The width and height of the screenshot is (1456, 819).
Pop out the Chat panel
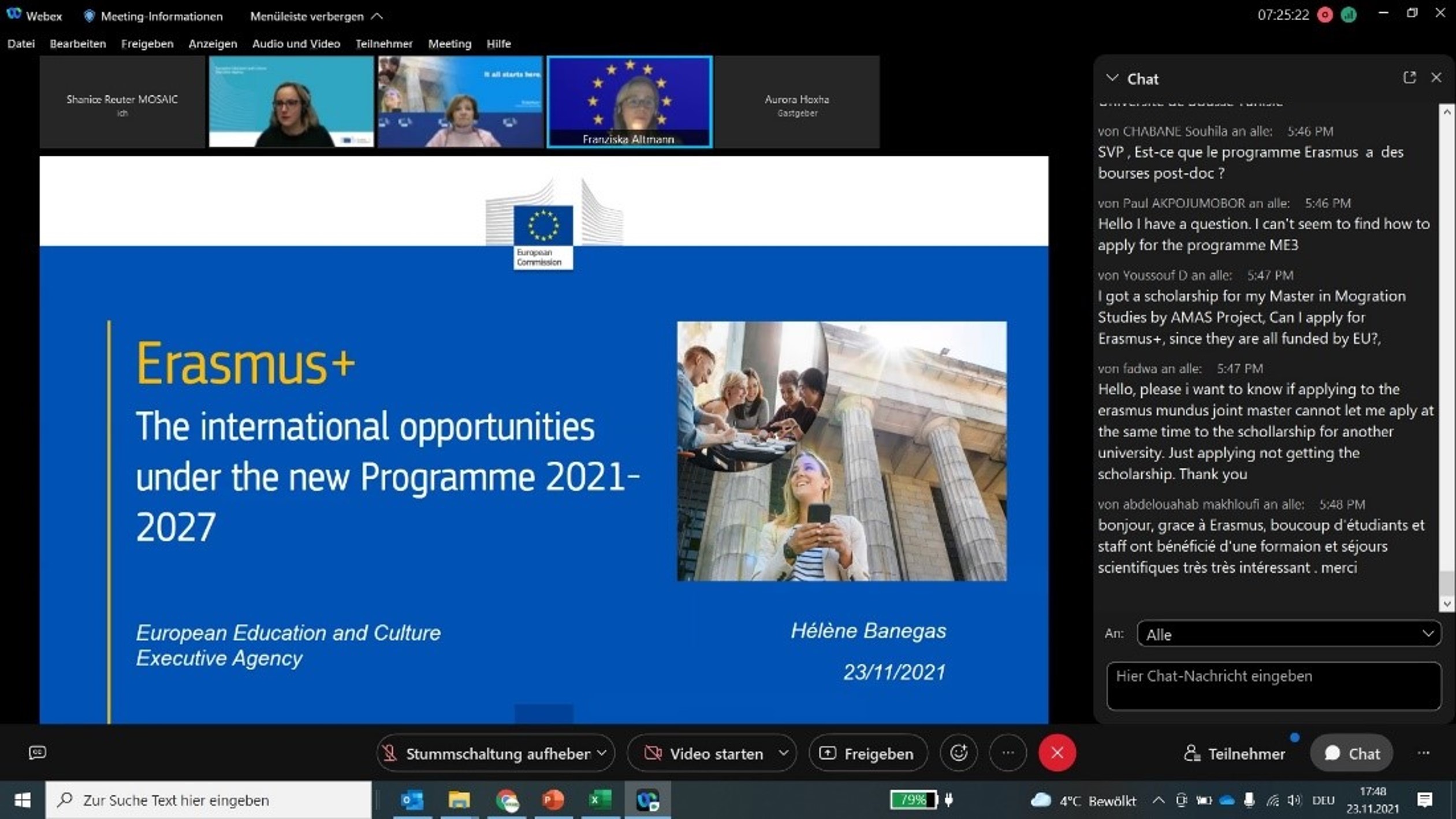pos(1409,77)
